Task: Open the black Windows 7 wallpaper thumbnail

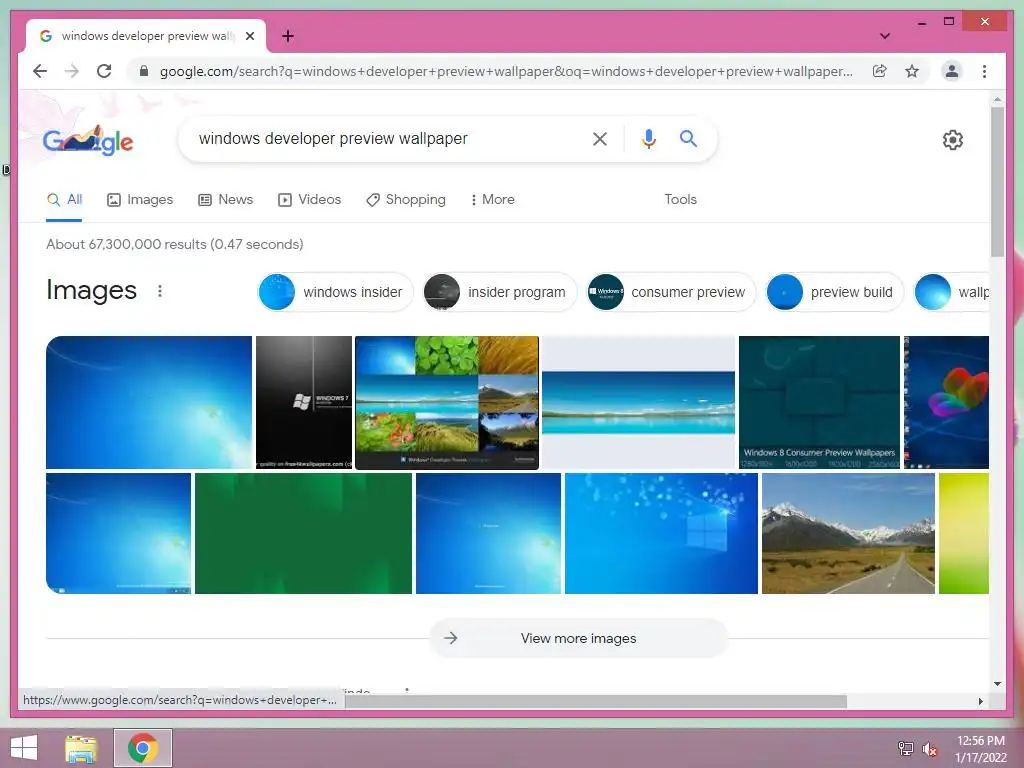Action: [x=304, y=402]
